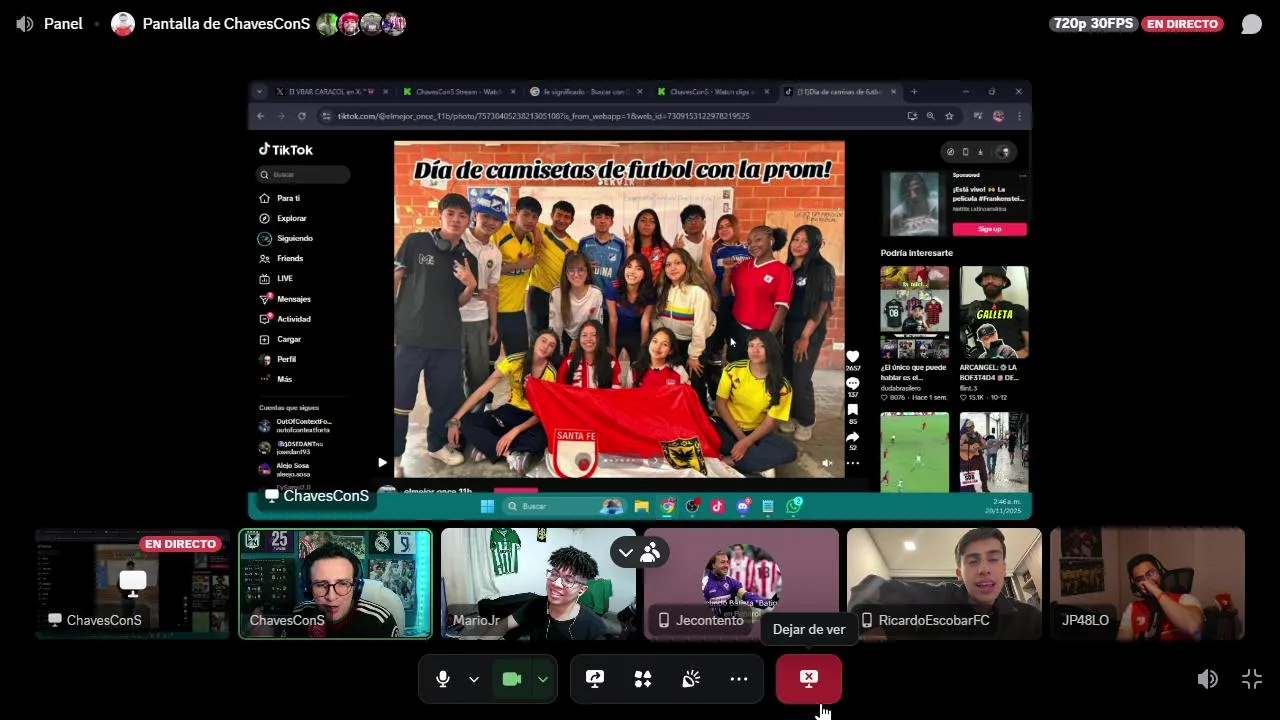Click the browser reload icon

(x=302, y=116)
